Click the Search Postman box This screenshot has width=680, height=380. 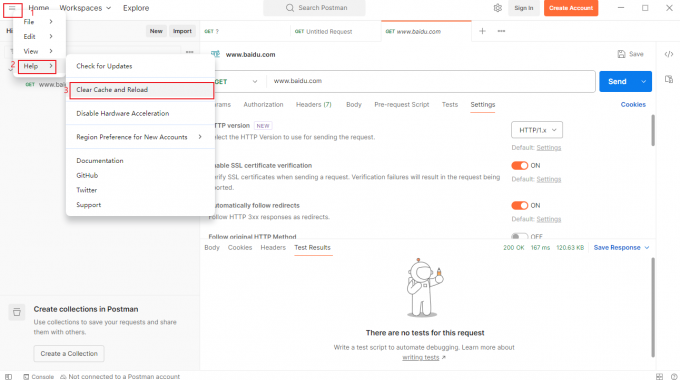click(x=314, y=8)
